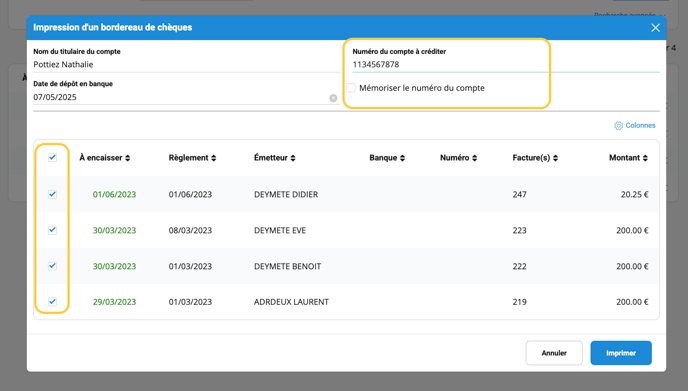Click the emitter name DEYMETE DIDIER

(286, 194)
